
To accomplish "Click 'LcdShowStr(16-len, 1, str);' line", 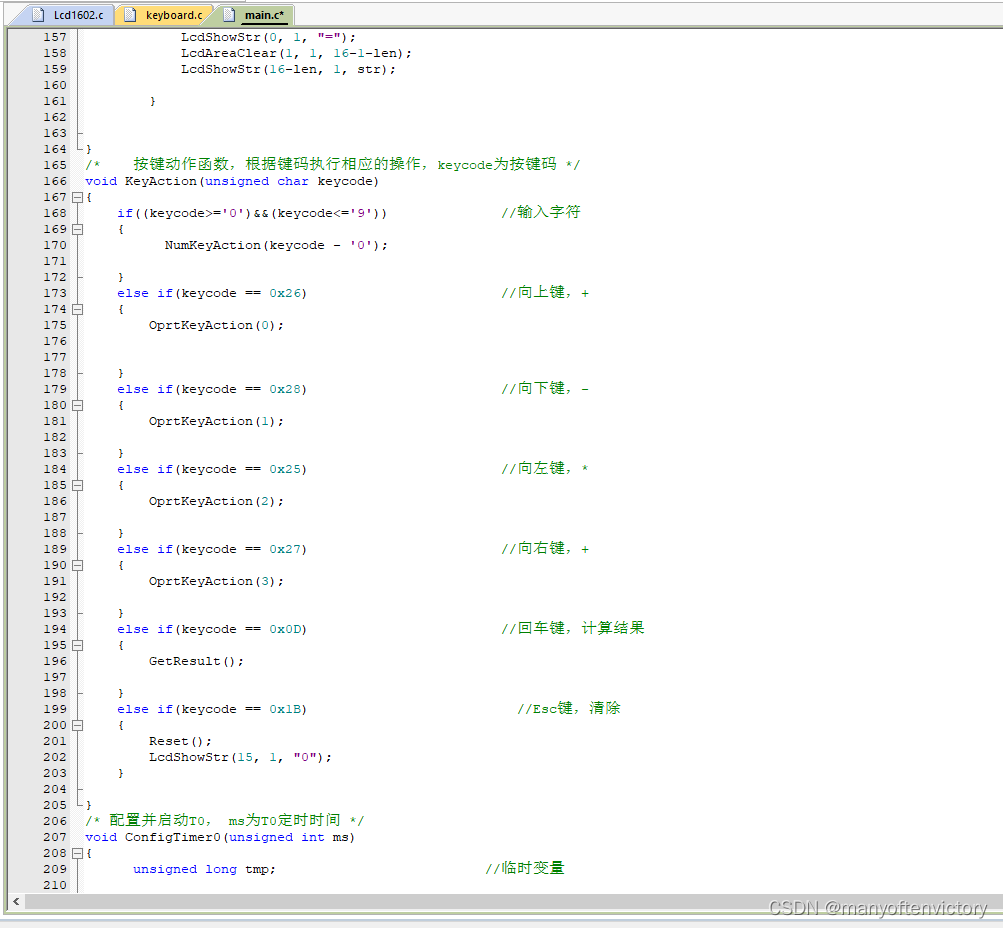I will click(x=288, y=70).
